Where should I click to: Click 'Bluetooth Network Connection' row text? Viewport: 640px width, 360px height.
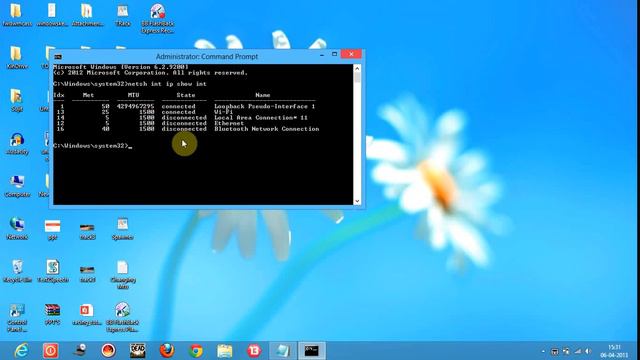(267, 129)
